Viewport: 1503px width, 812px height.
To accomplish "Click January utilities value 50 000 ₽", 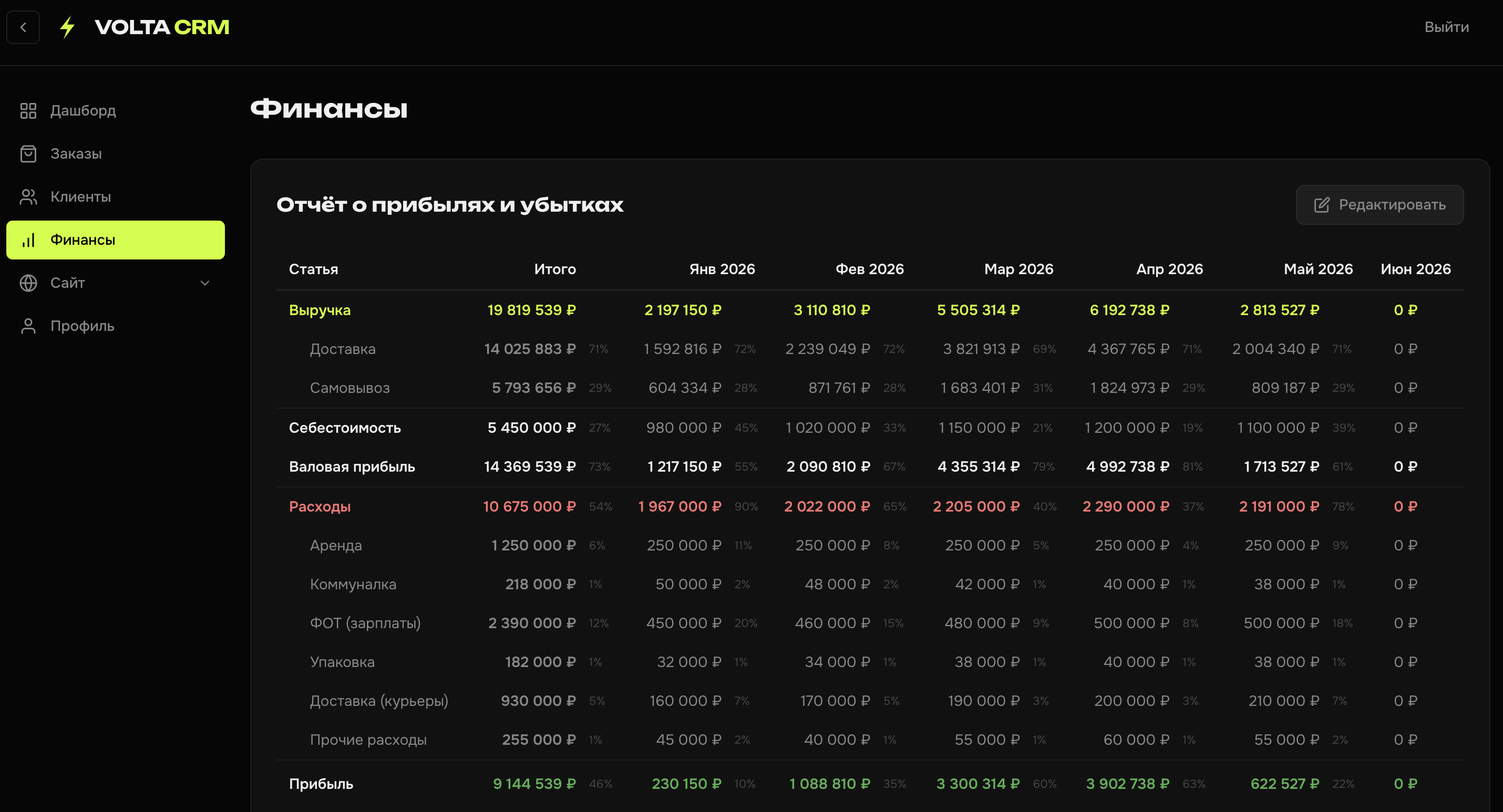I will (688, 584).
